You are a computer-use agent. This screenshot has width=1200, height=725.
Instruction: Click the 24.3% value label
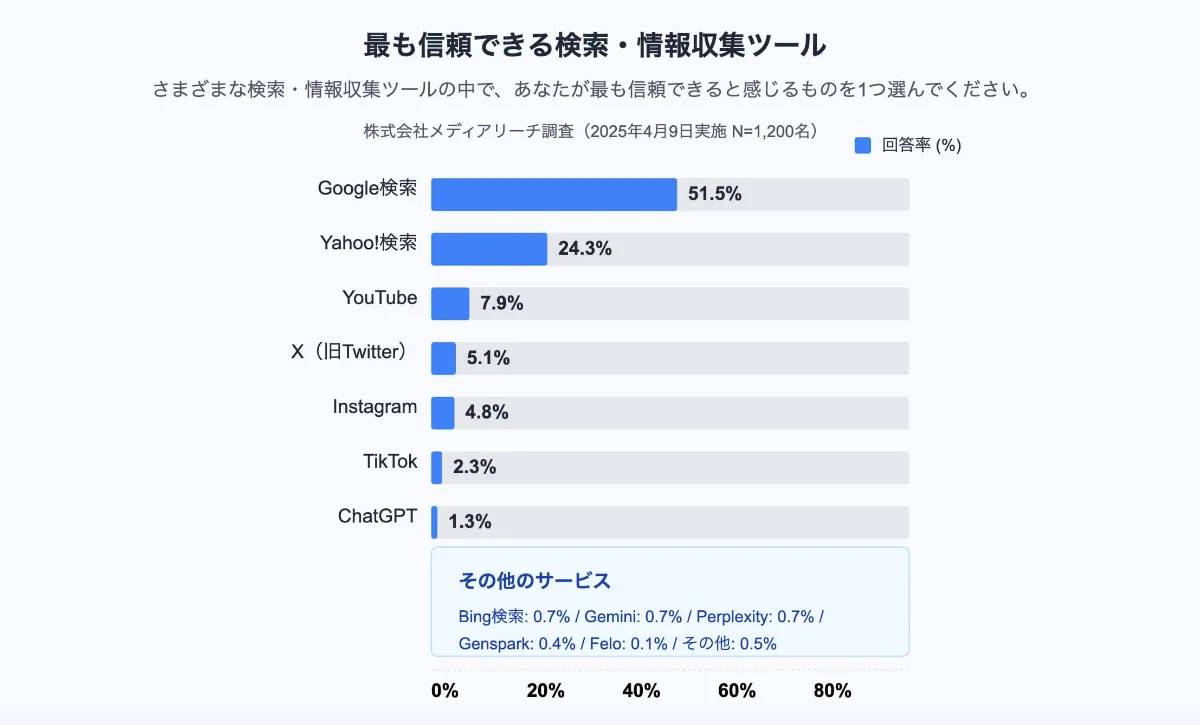click(x=585, y=249)
